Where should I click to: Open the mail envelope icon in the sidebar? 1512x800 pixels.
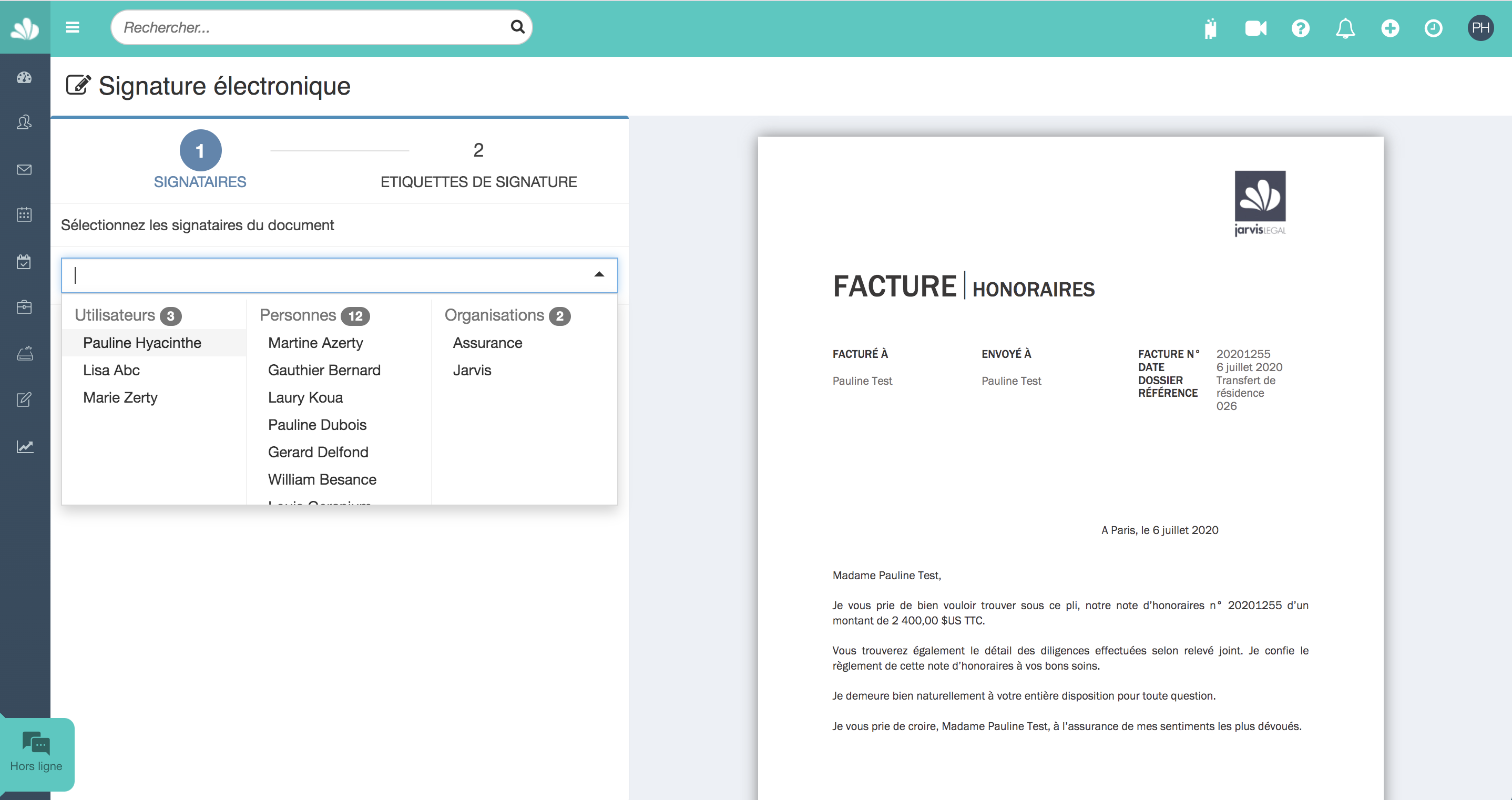pos(24,170)
